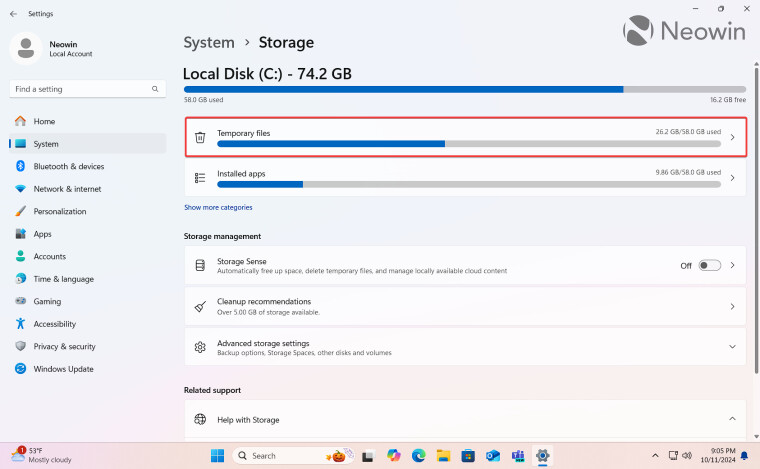Viewport: 760px width, 469px height.
Task: Click the Temporary files trash icon
Action: click(200, 138)
